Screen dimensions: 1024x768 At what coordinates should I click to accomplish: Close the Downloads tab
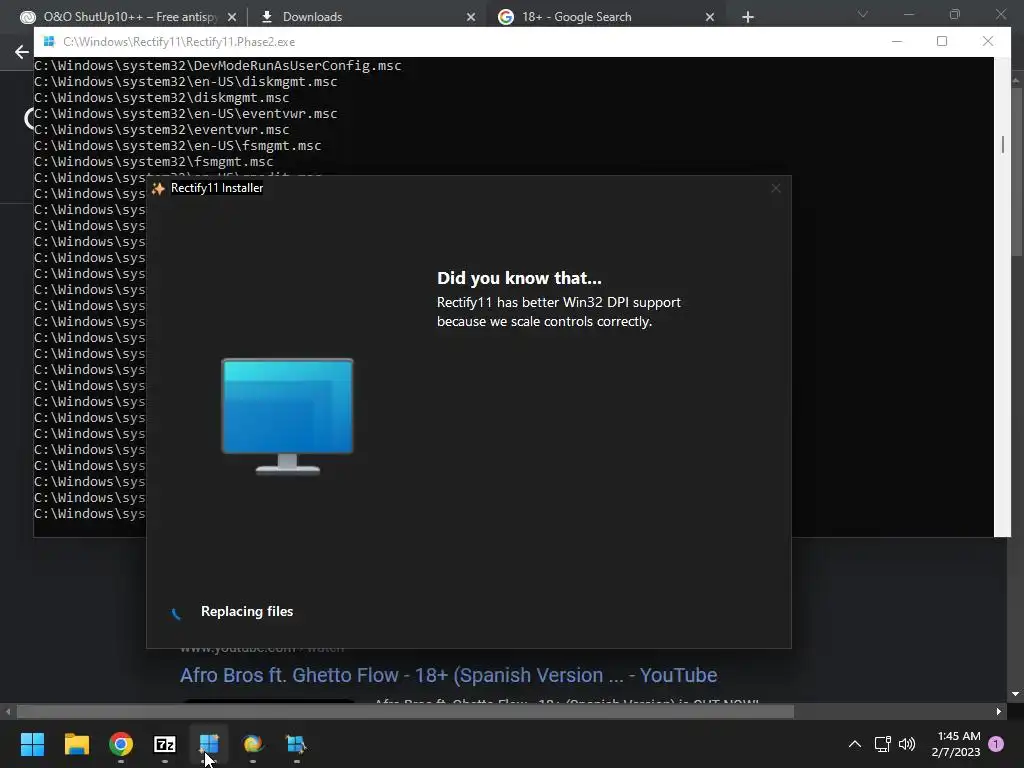coord(471,17)
